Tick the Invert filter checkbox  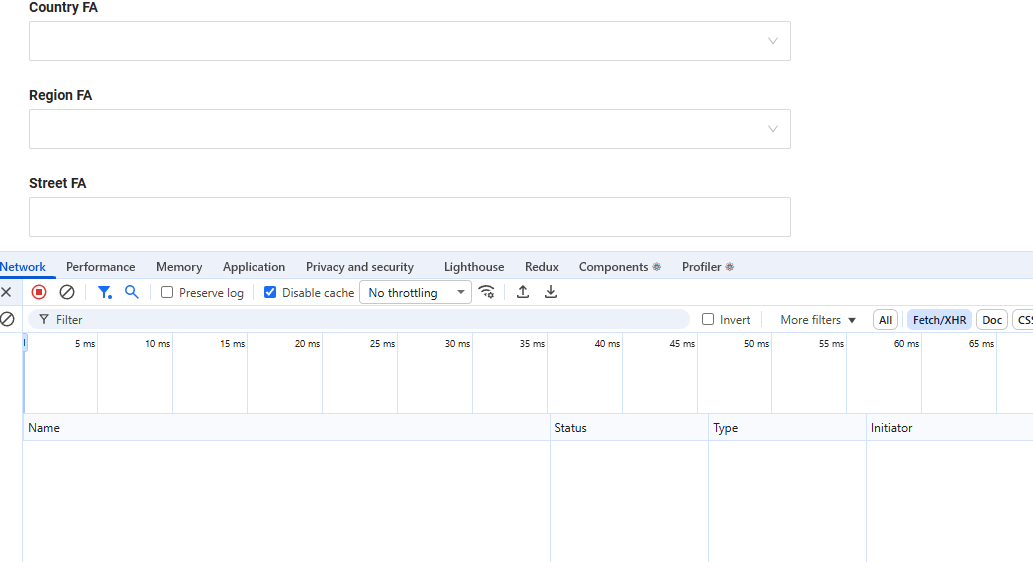point(709,320)
